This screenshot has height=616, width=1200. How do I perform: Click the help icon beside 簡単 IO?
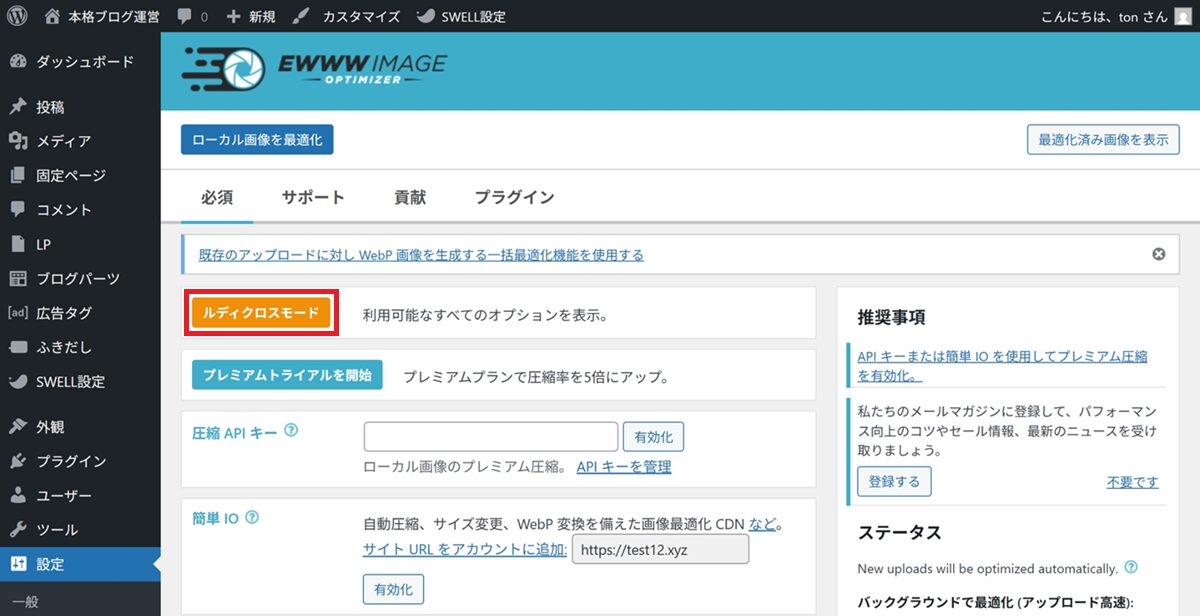(x=252, y=518)
